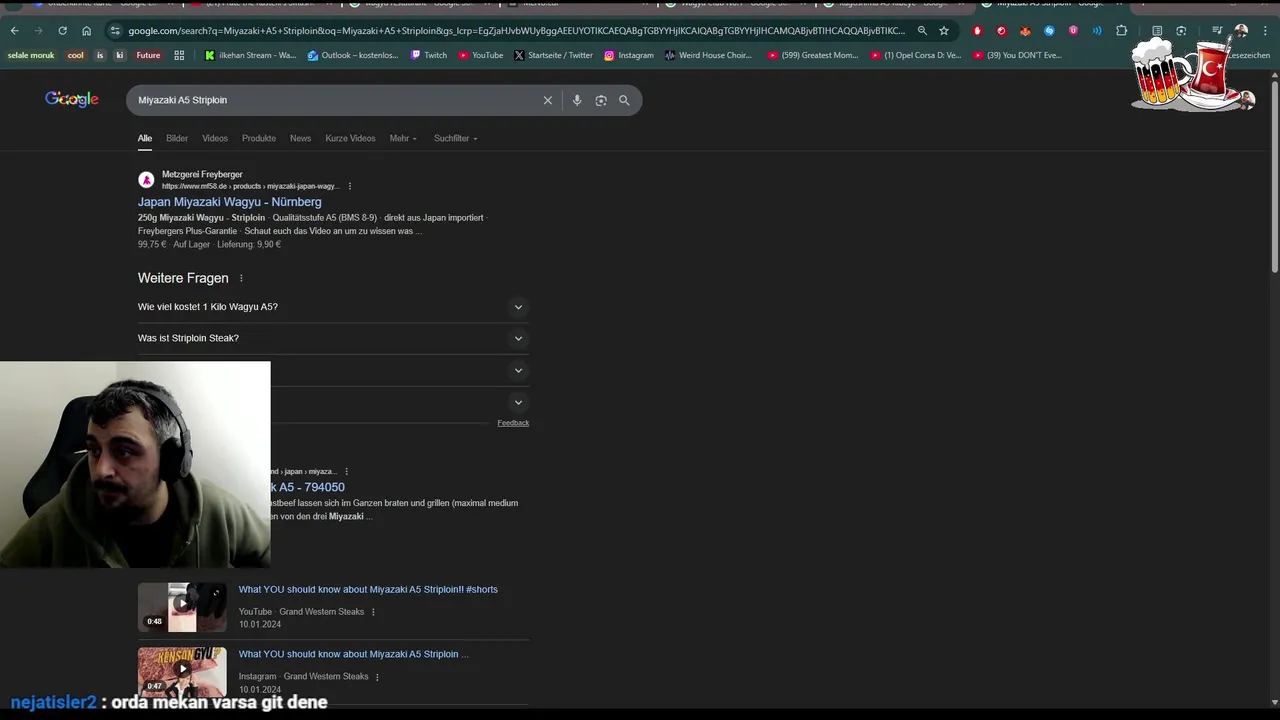Open the reading list side panel icon
This screenshot has width=1280, height=720.
point(1157,31)
